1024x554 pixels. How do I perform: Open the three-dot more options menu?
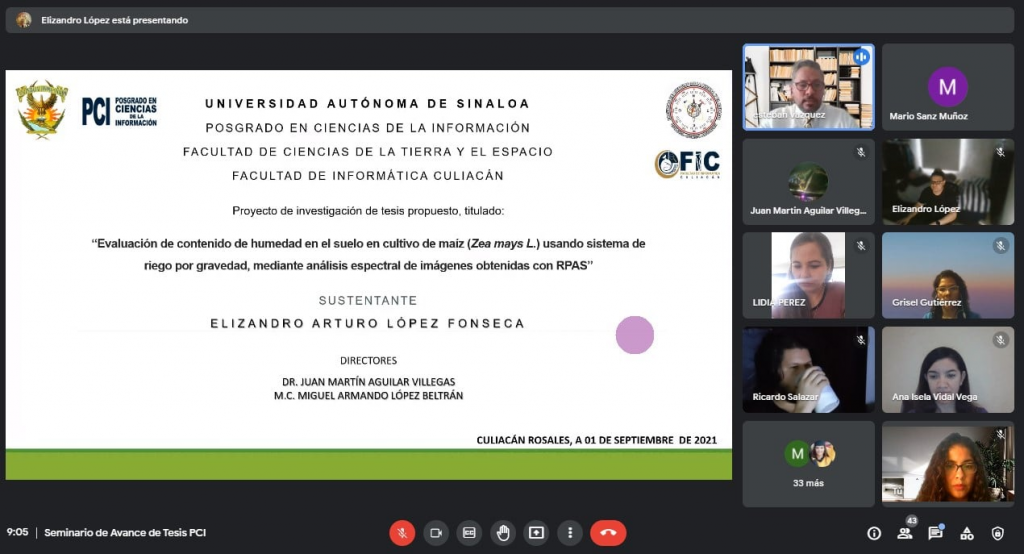click(x=570, y=532)
